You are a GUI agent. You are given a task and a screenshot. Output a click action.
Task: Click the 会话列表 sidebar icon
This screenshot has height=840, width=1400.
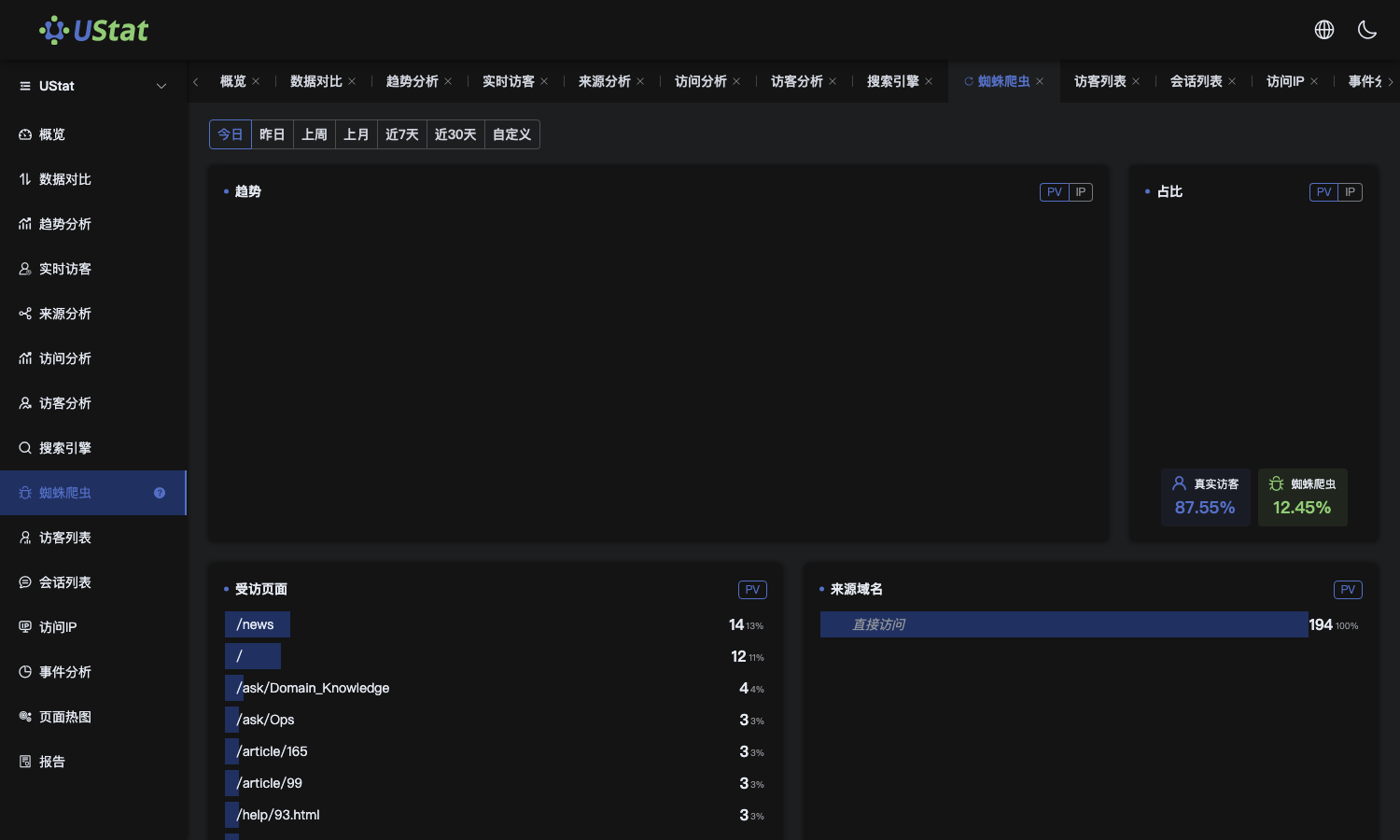coord(25,582)
